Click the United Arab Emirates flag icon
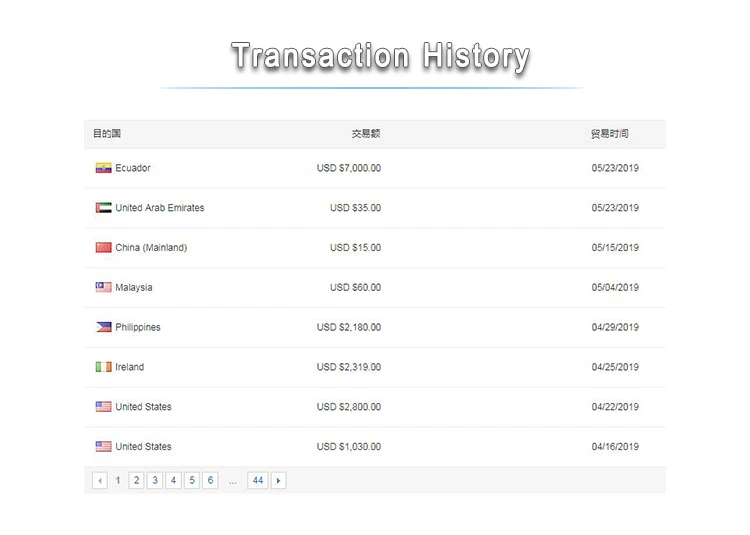750x535 pixels. (x=103, y=208)
